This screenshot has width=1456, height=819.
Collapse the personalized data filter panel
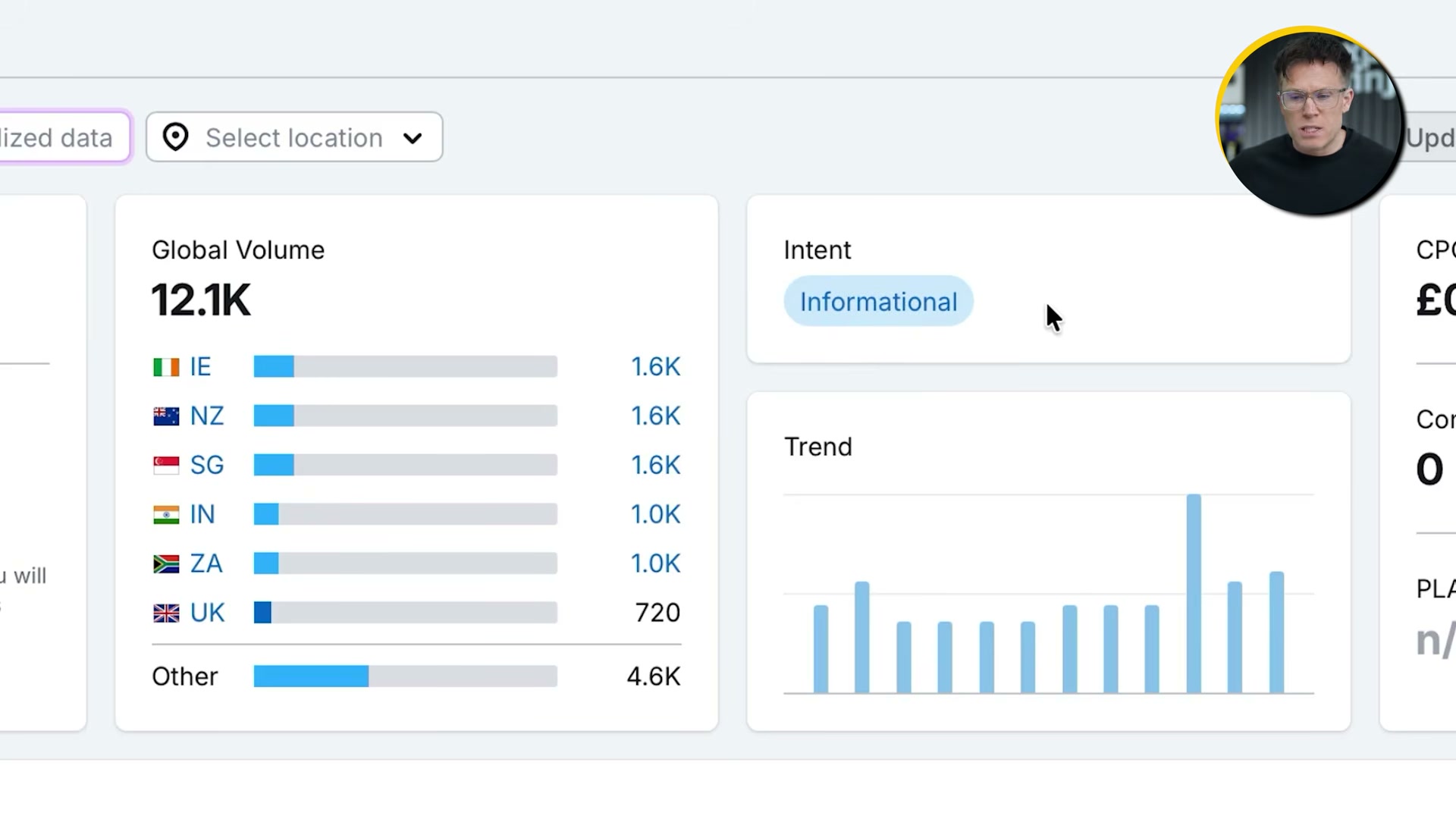pos(57,137)
